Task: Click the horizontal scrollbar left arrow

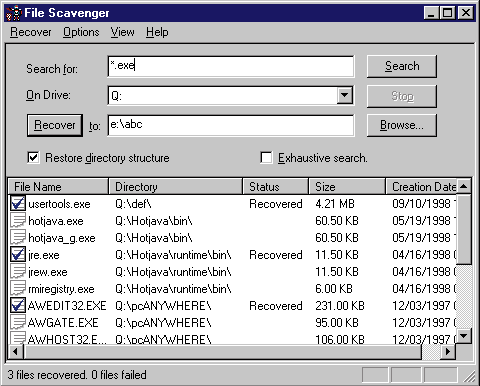Action: pos(16,352)
